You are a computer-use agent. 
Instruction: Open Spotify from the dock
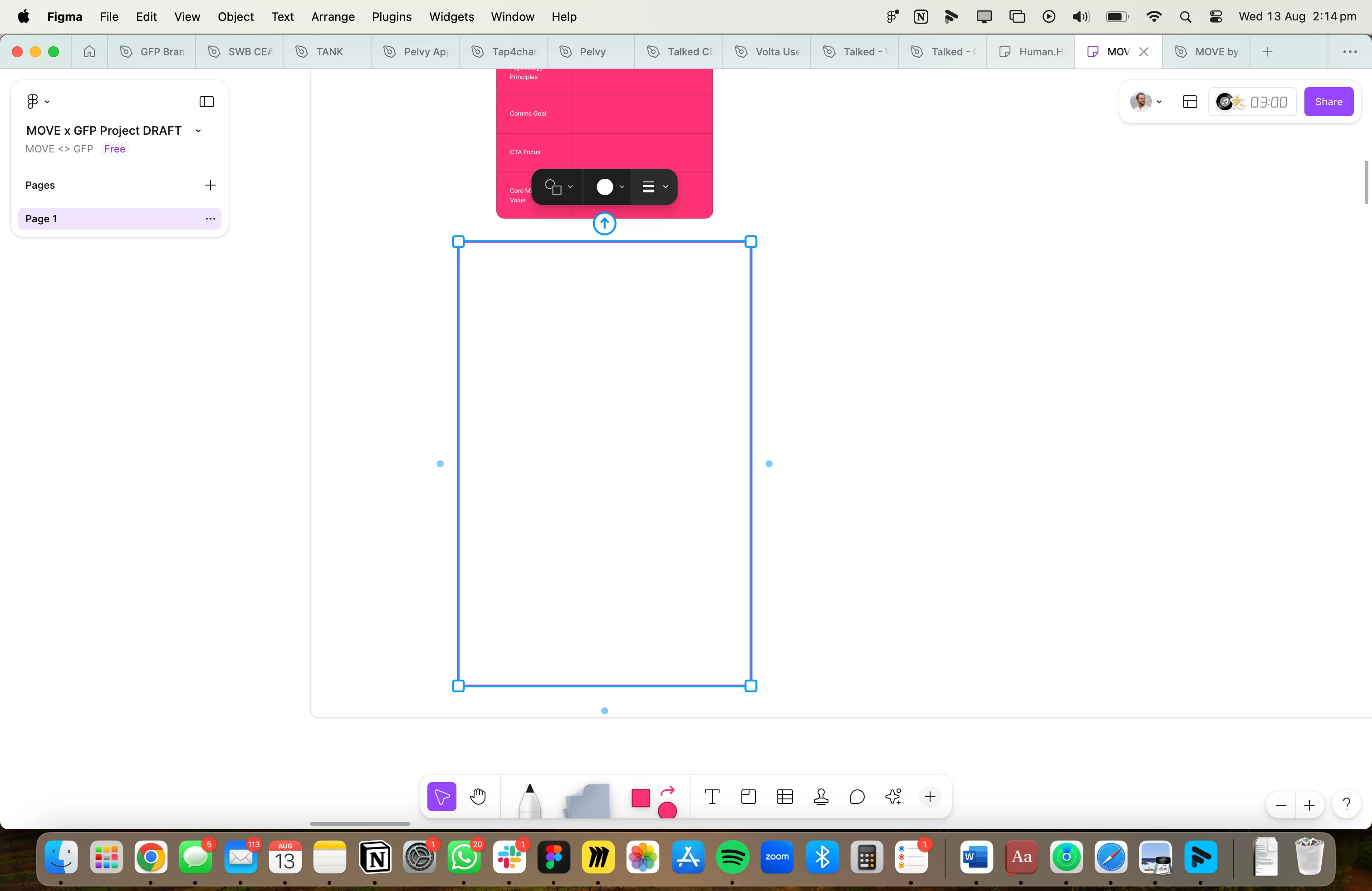[732, 857]
